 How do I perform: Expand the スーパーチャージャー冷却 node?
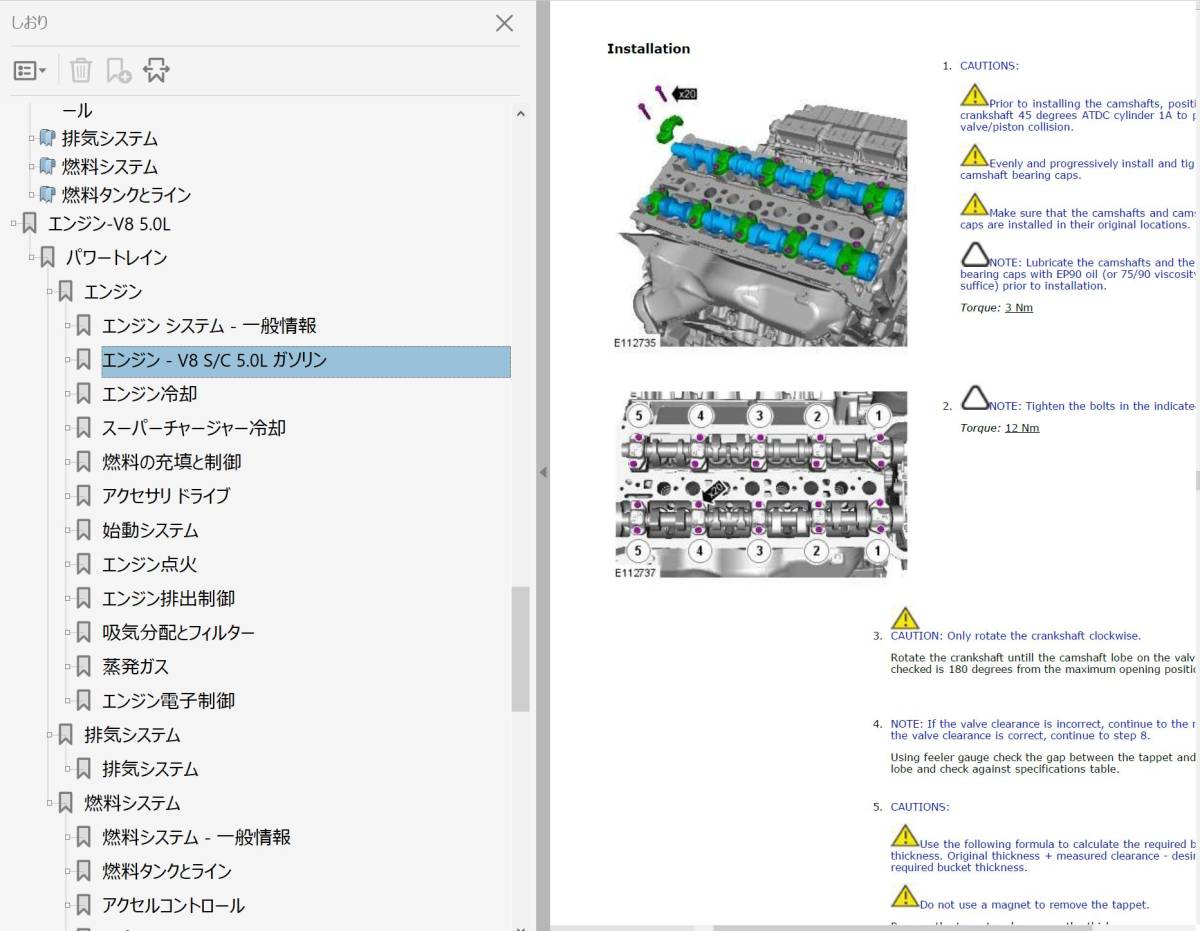tap(68, 427)
